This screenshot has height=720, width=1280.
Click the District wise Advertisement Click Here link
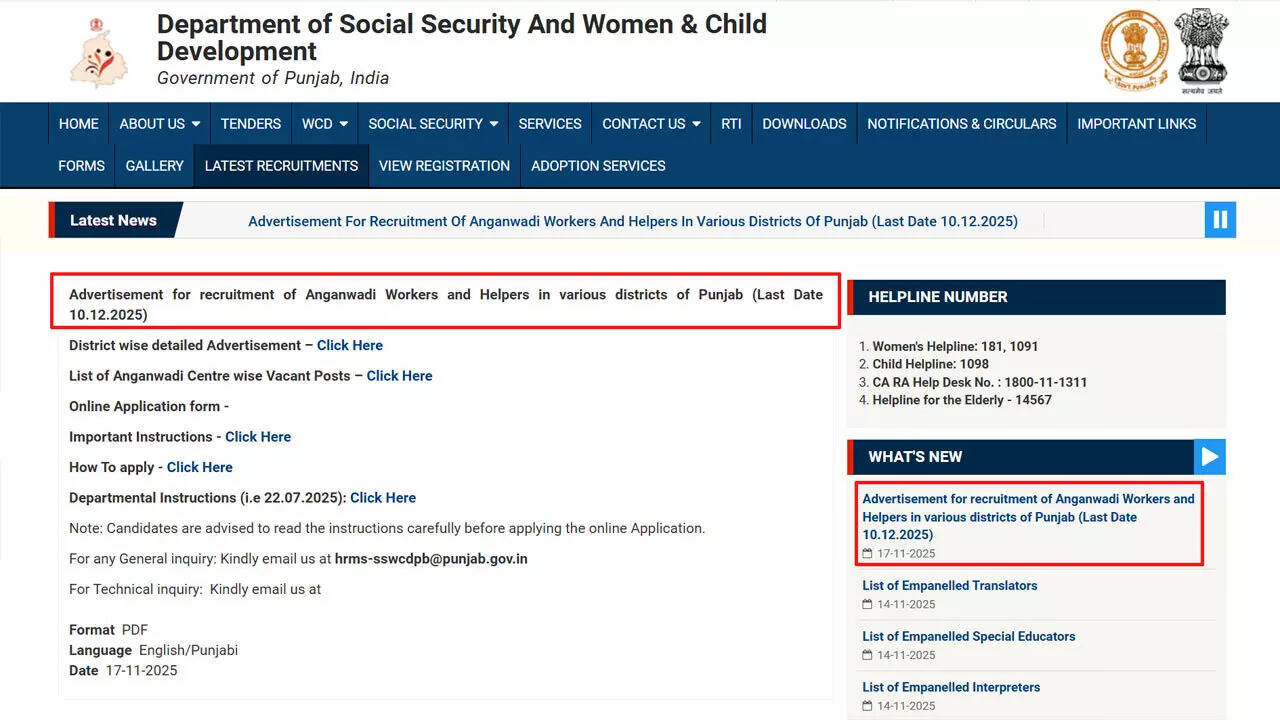coord(350,345)
